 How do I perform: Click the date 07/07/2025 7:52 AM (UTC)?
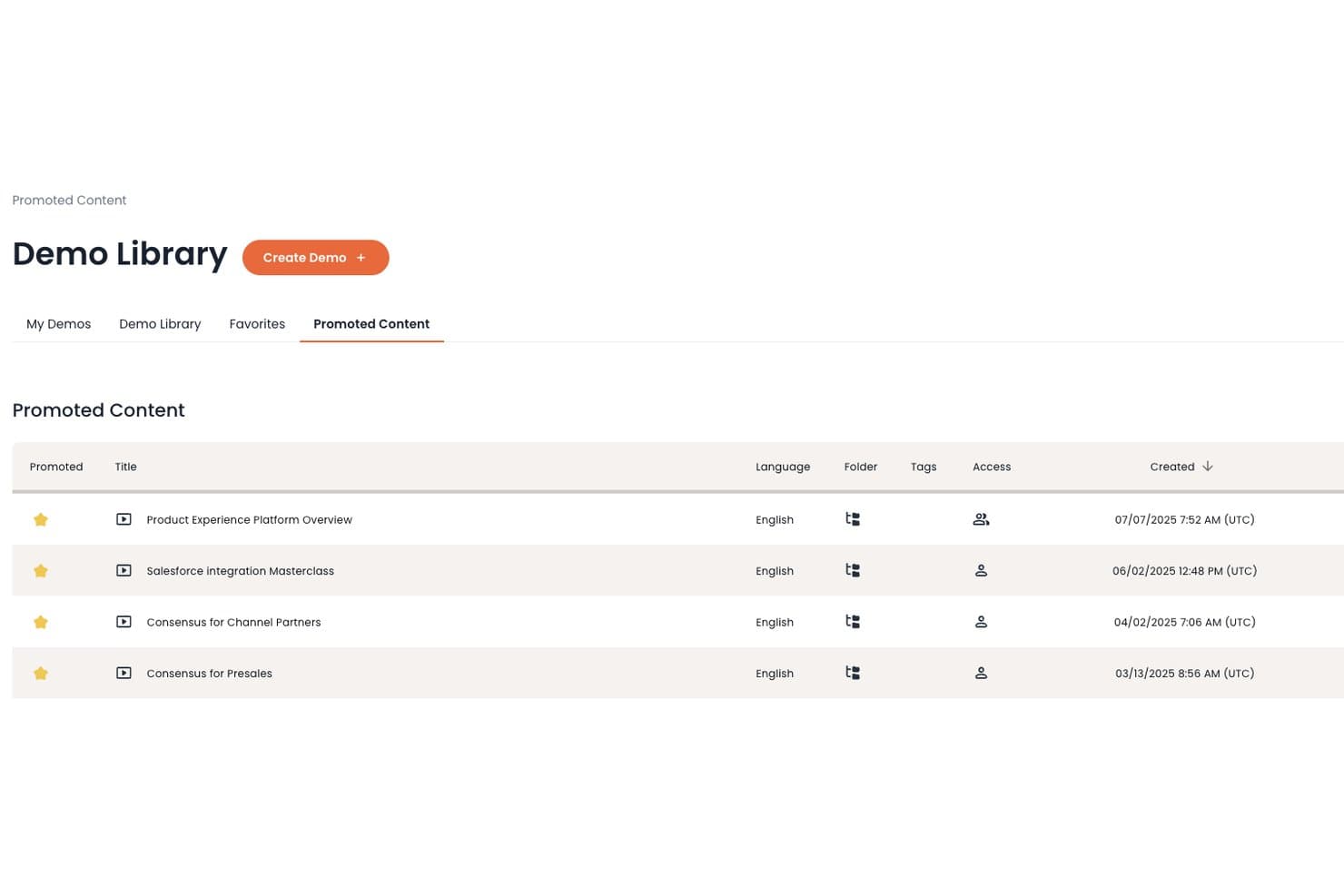pos(1185,520)
